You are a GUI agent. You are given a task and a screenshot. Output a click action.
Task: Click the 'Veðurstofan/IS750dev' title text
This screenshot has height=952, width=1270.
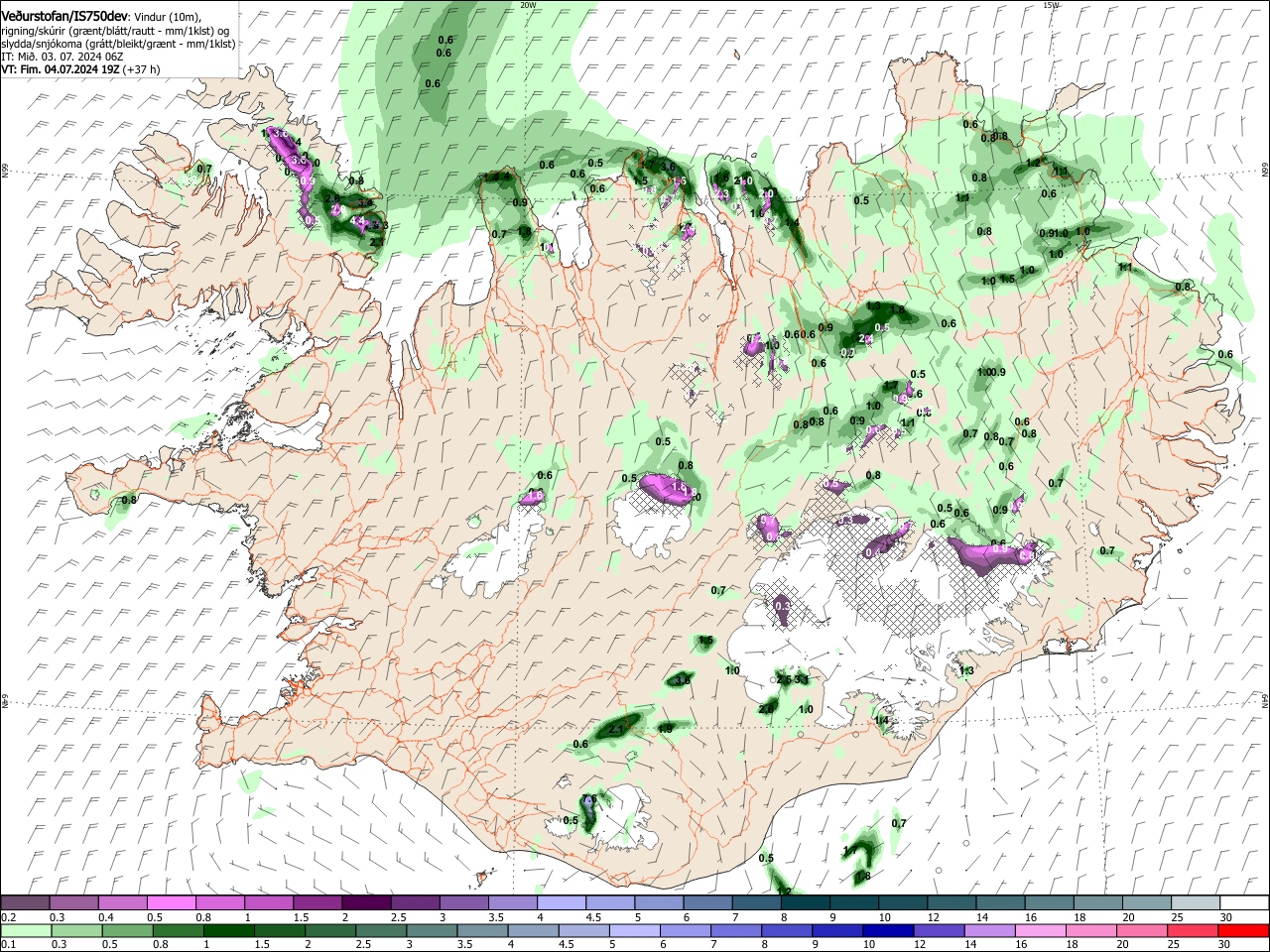click(x=64, y=17)
